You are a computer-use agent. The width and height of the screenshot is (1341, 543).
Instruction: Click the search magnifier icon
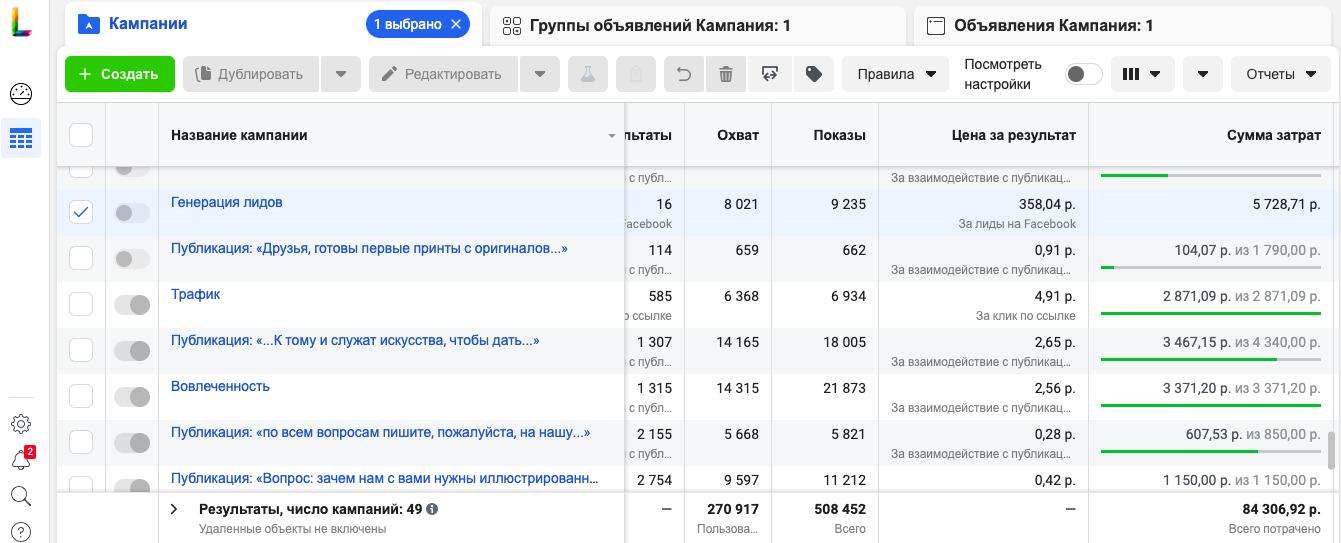[x=21, y=496]
